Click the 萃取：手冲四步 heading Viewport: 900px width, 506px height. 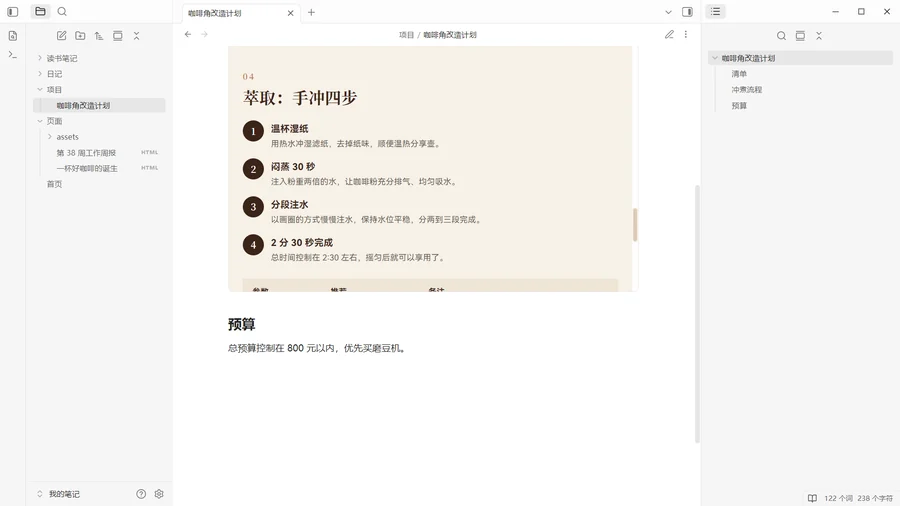(x=300, y=98)
